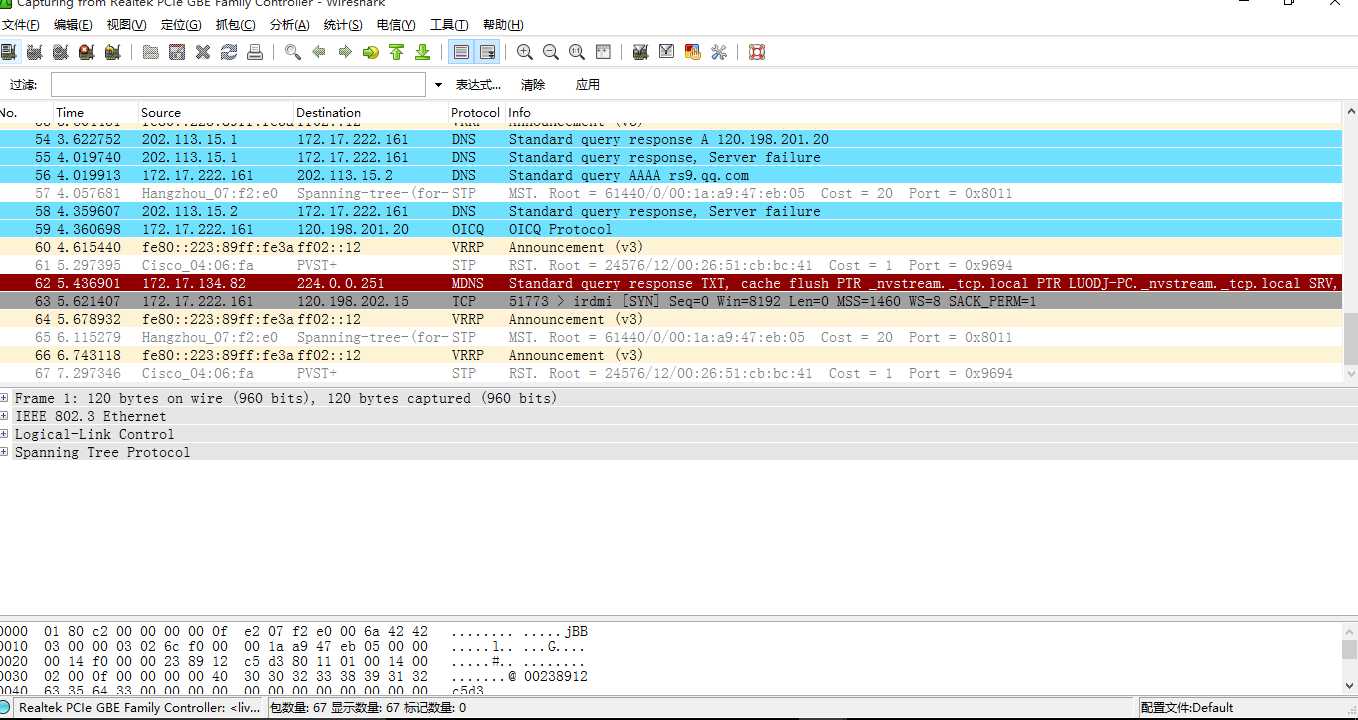Select packet 63 TCP SYN row
The image size is (1358, 720).
(671, 301)
